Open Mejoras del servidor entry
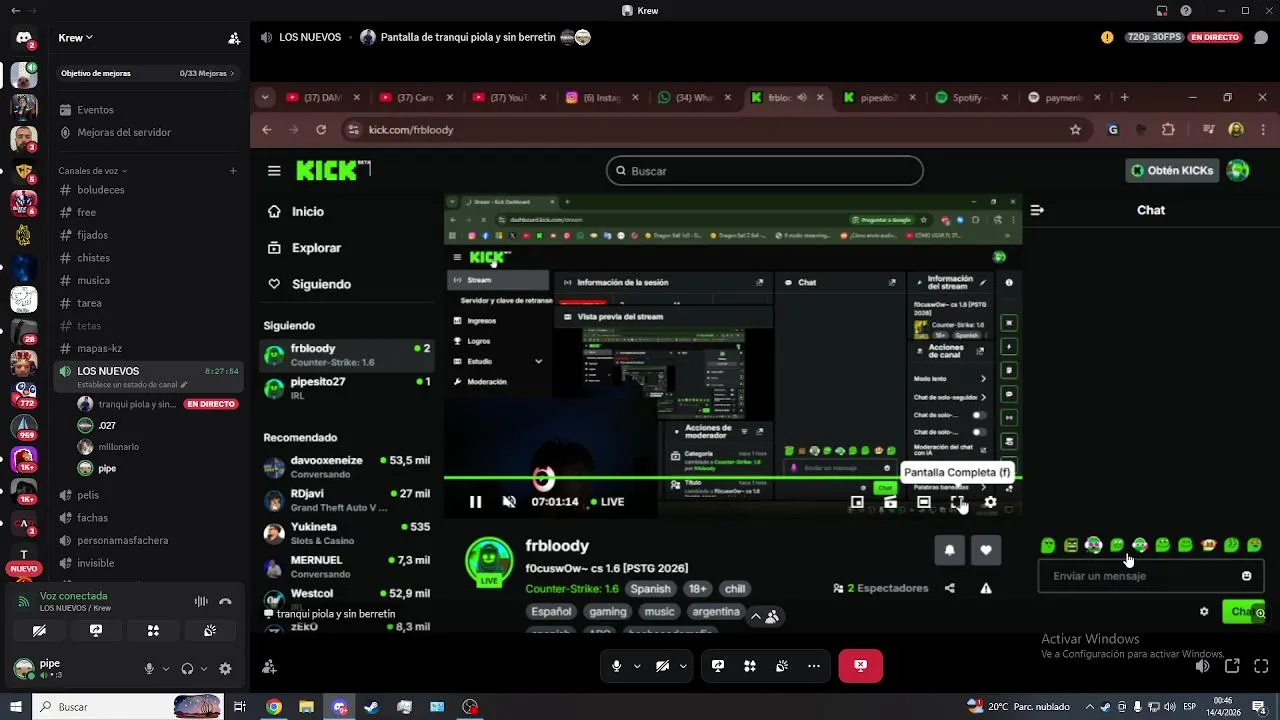1280x720 pixels. pyautogui.click(x=124, y=132)
